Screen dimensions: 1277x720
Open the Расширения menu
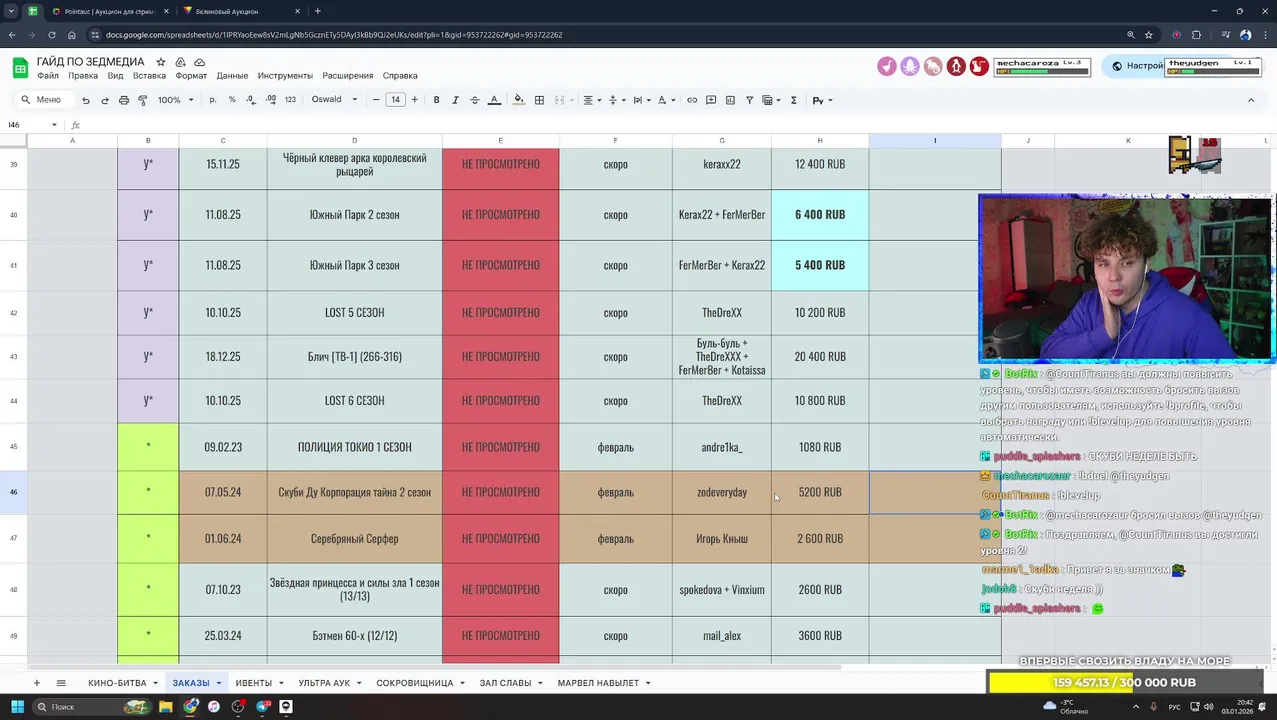point(347,76)
